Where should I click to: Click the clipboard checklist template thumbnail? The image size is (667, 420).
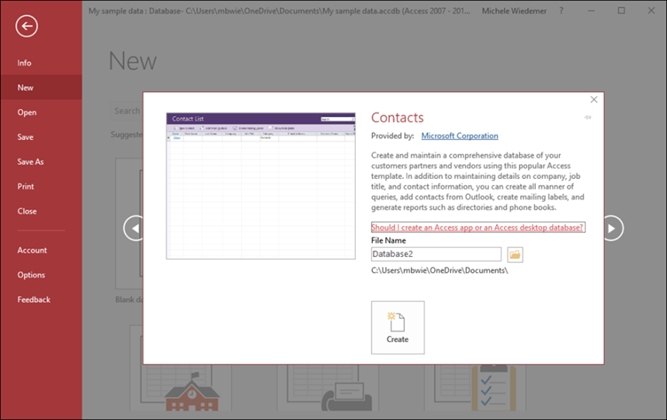475,387
